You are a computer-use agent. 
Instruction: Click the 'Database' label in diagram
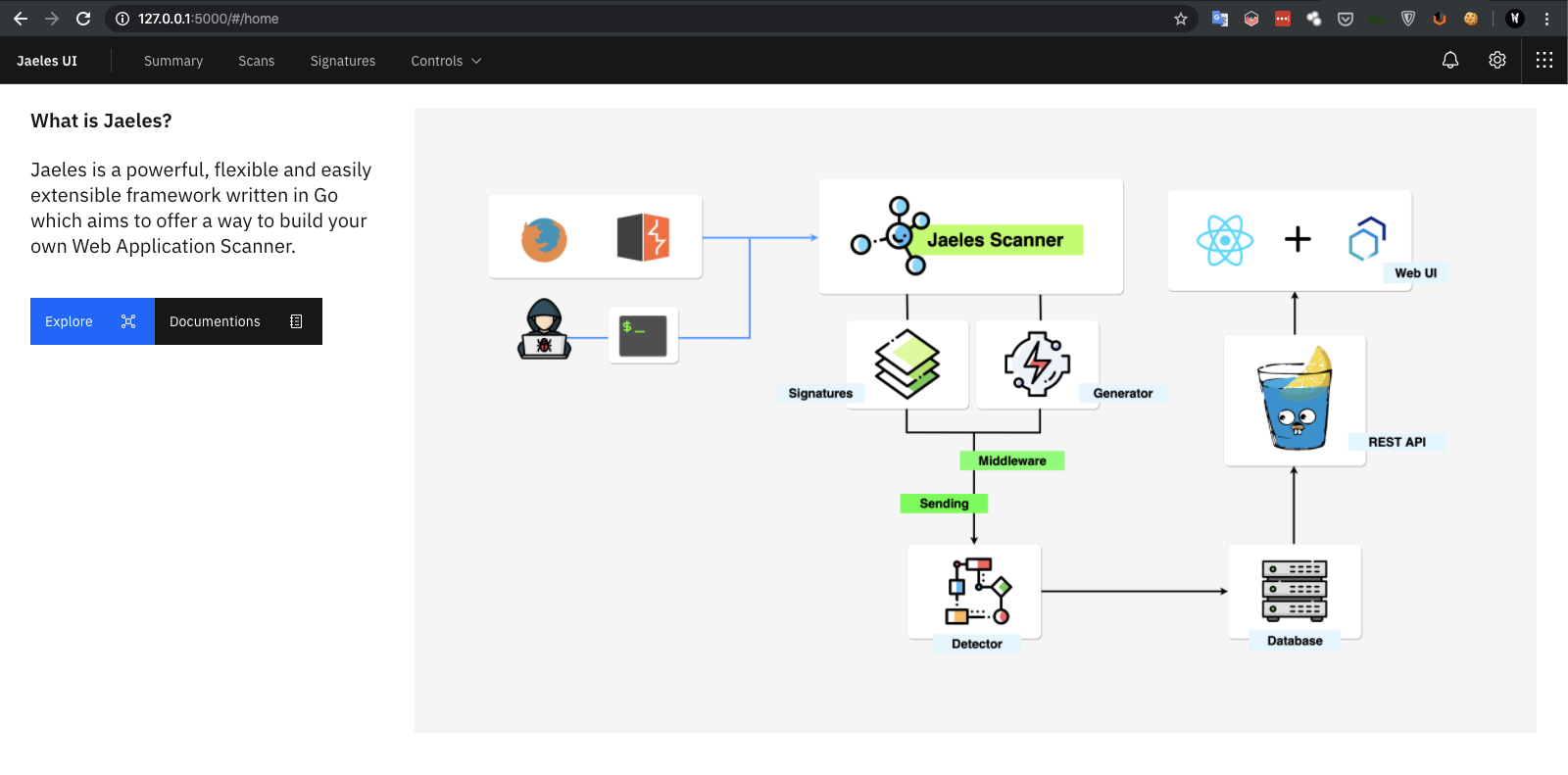(x=1295, y=641)
